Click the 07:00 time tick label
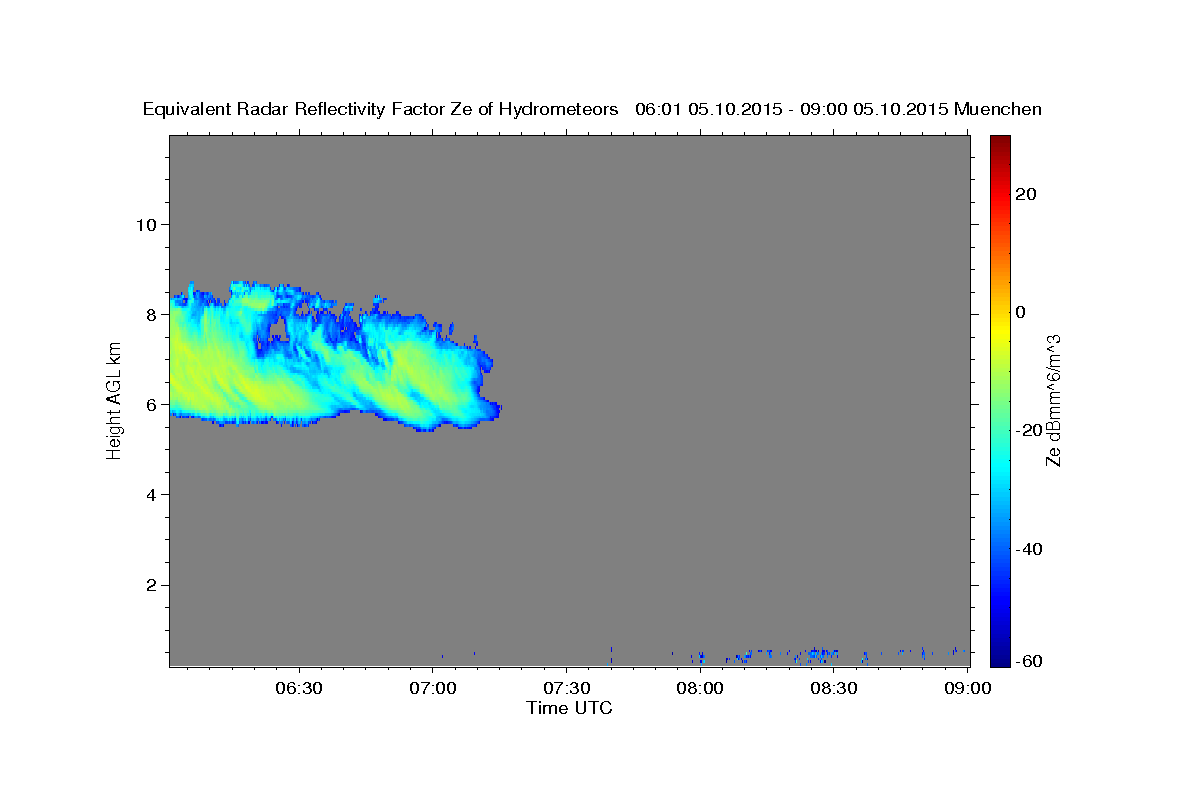 click(434, 688)
